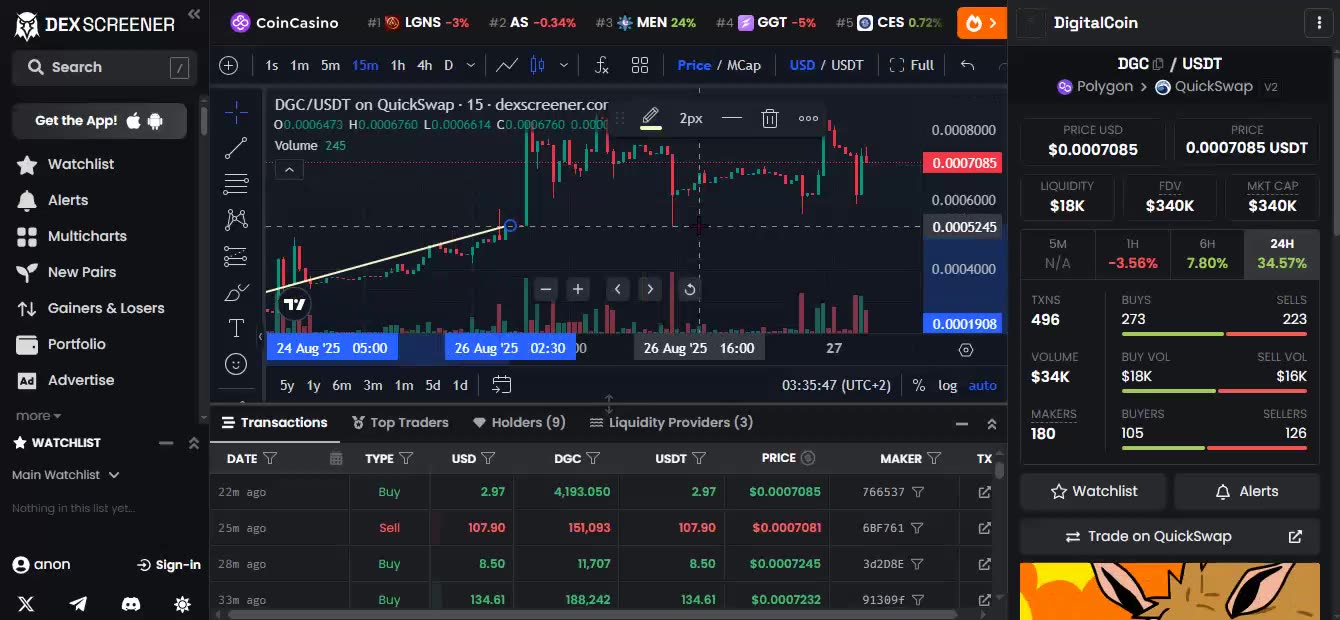This screenshot has height=620, width=1340.
Task: Select the 6H stats tab
Action: pos(1207,254)
